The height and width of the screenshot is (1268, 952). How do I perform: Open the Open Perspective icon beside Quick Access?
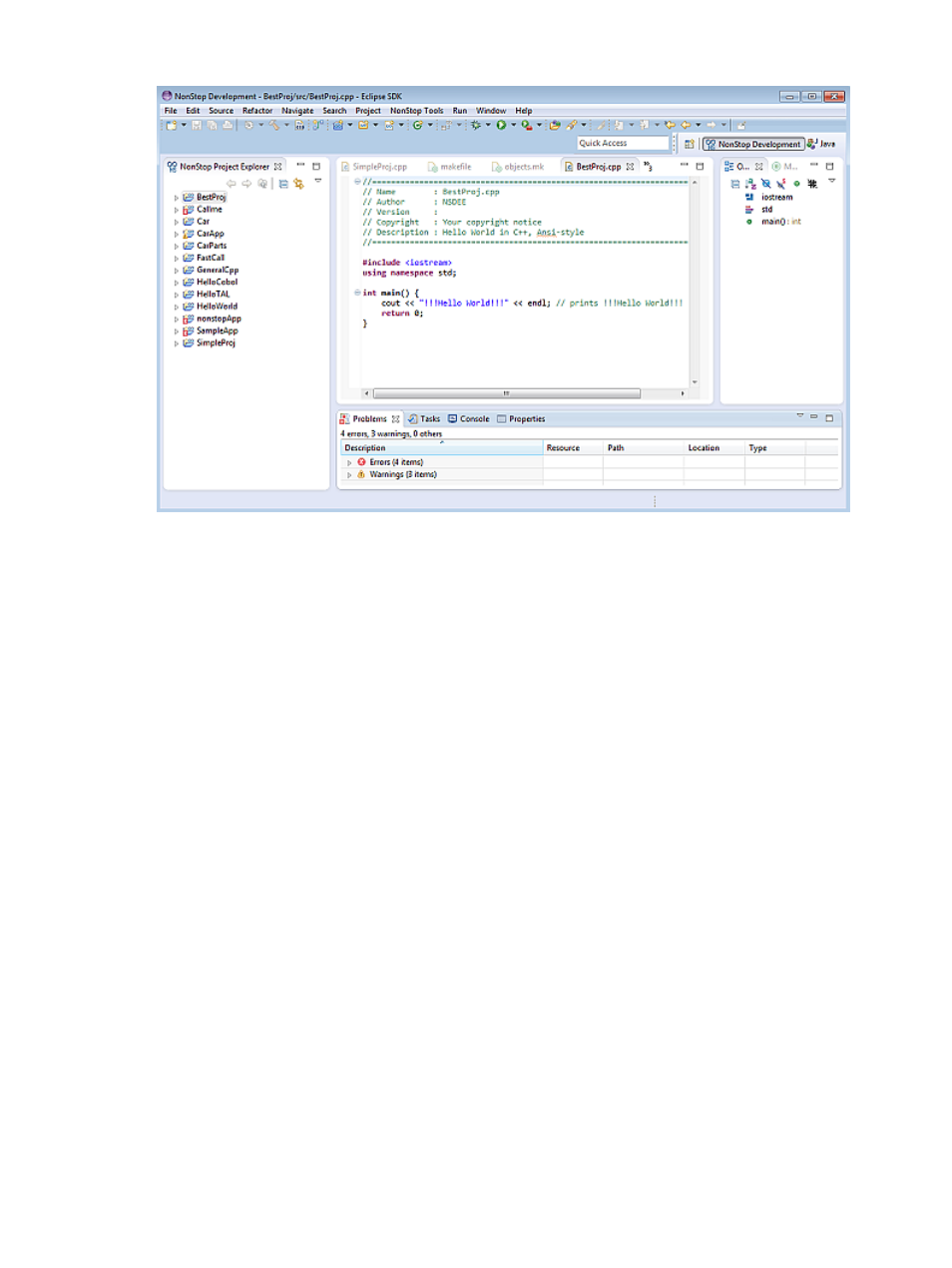(689, 144)
